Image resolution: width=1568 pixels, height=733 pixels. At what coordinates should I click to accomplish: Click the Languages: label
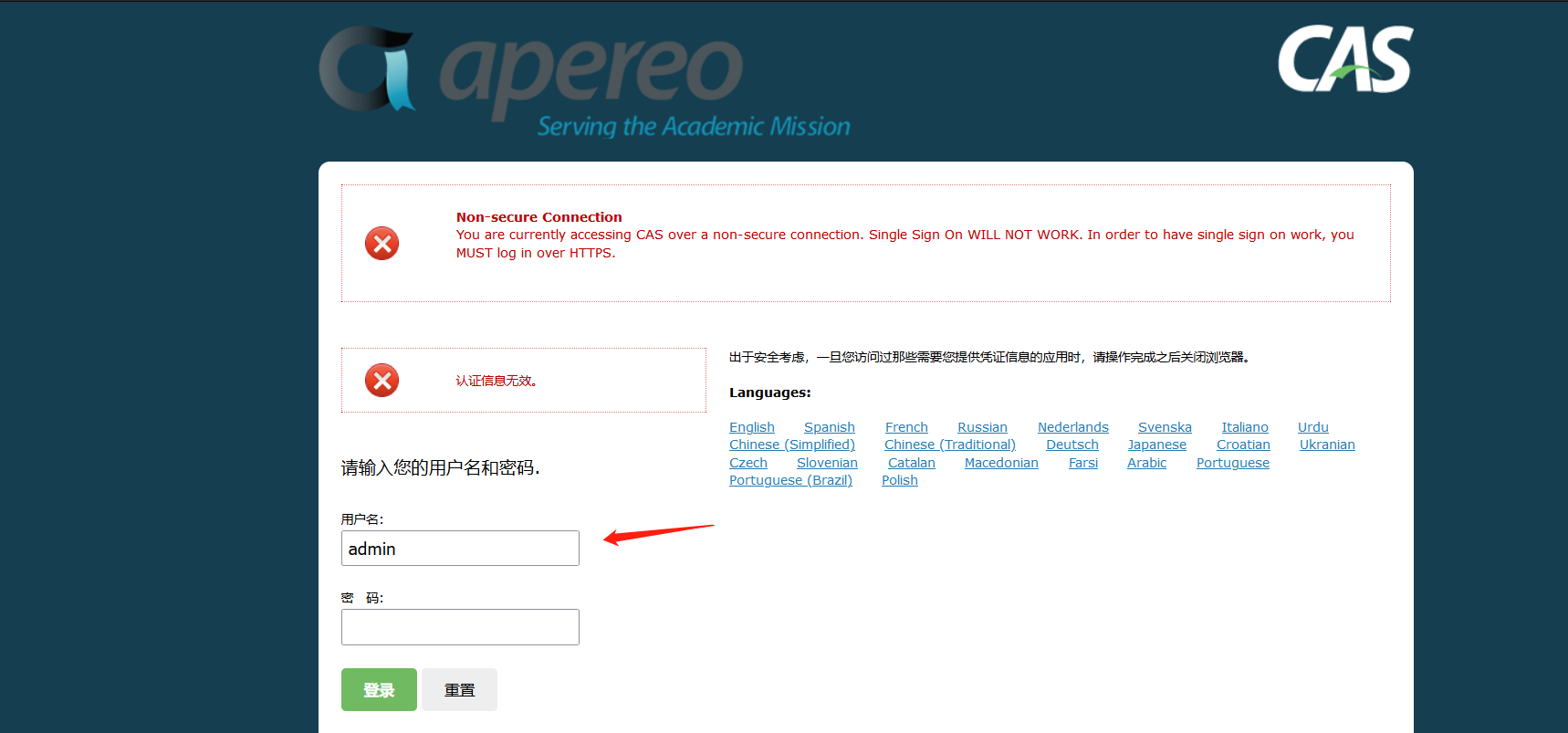coord(770,393)
